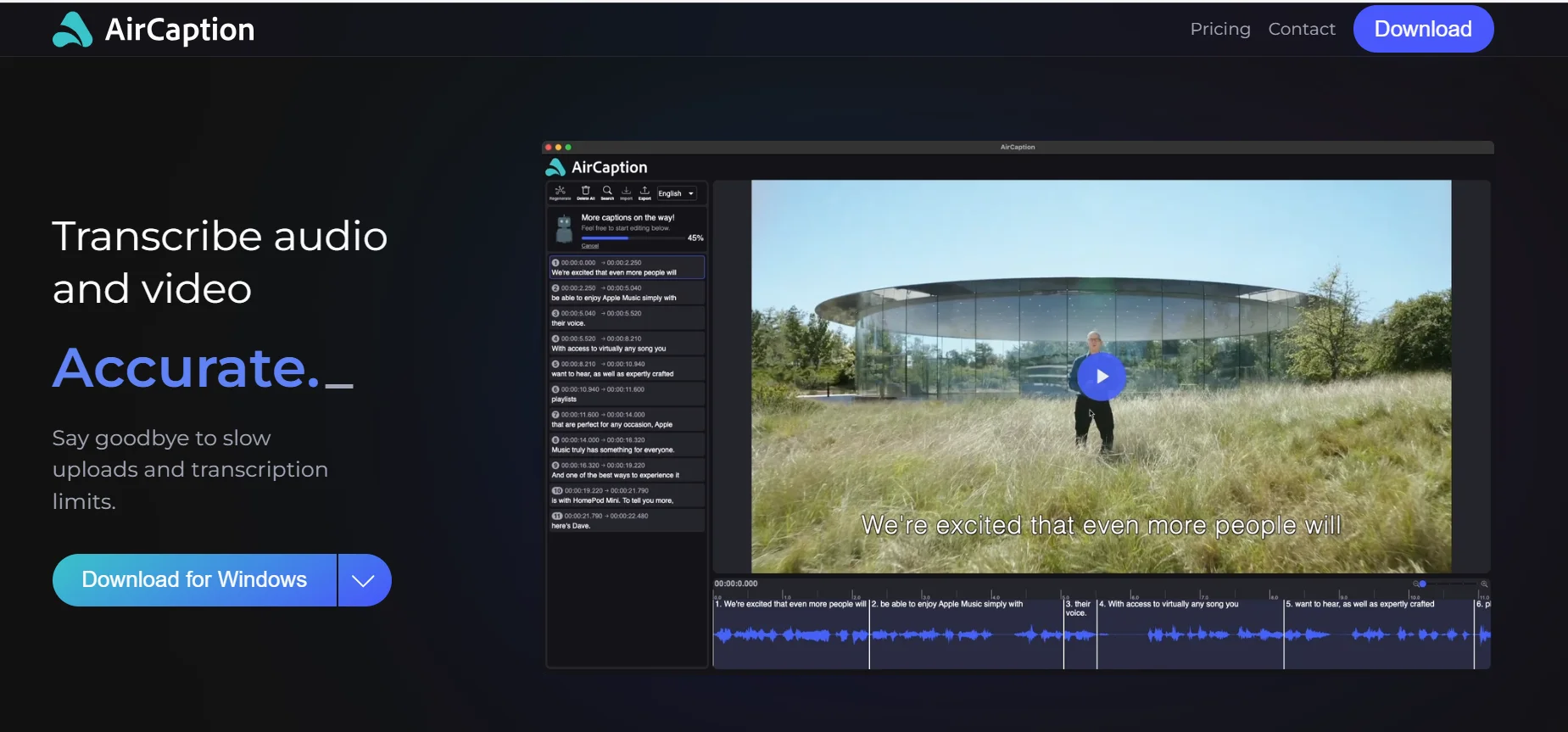Screen dimensions: 1568x732
Task: Cancel the caption generation progress
Action: point(589,246)
